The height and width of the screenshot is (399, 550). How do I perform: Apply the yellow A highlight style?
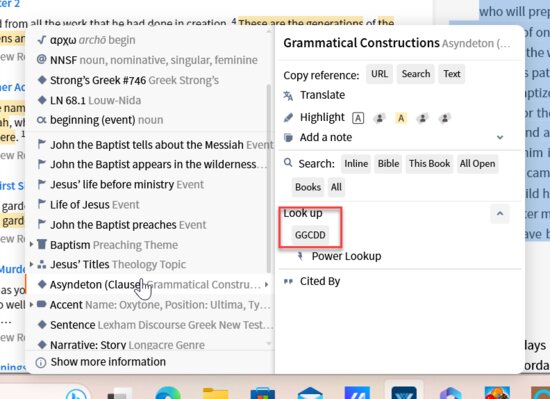(401, 118)
